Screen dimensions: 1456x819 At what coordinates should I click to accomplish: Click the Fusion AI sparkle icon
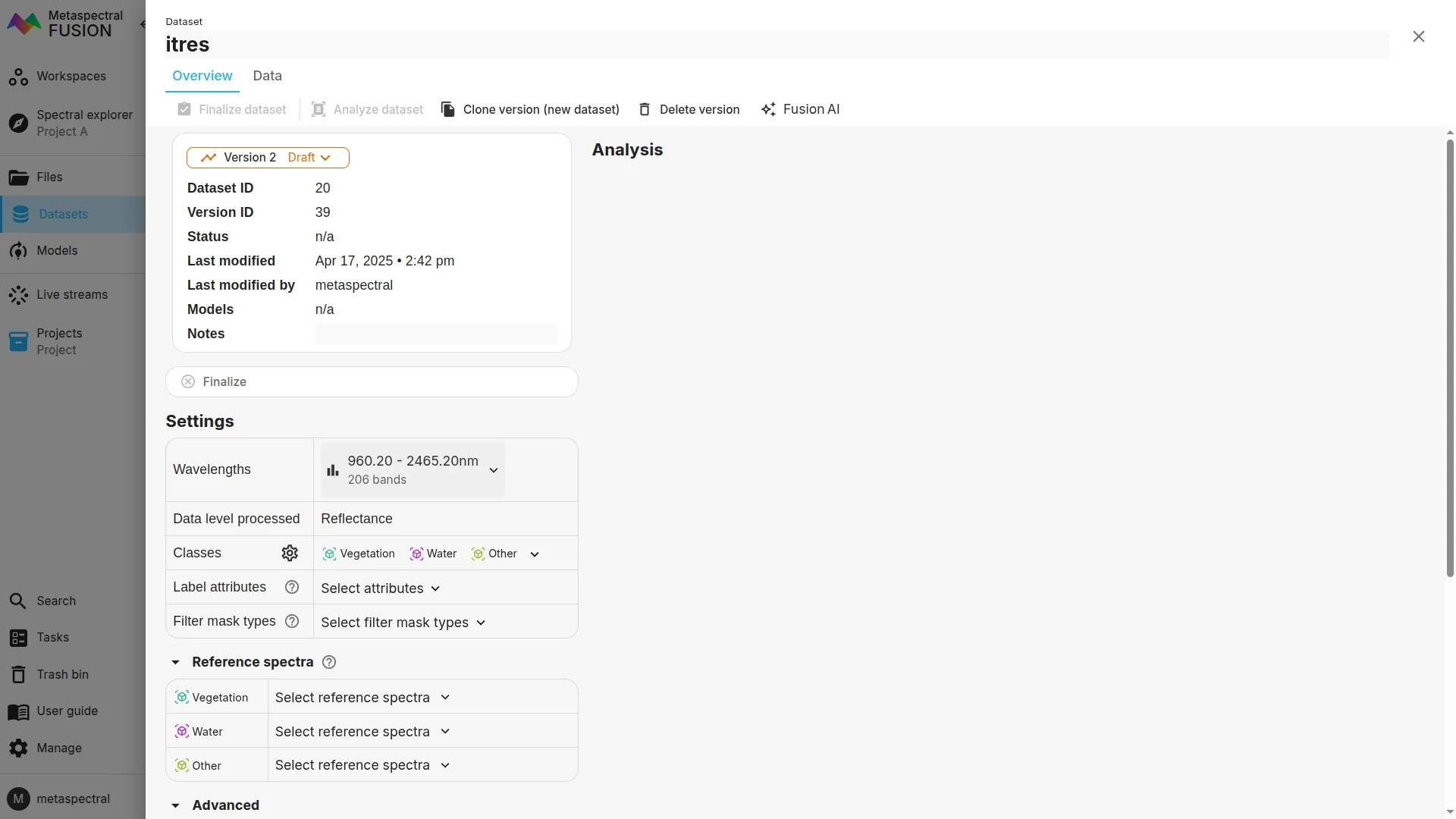[768, 109]
